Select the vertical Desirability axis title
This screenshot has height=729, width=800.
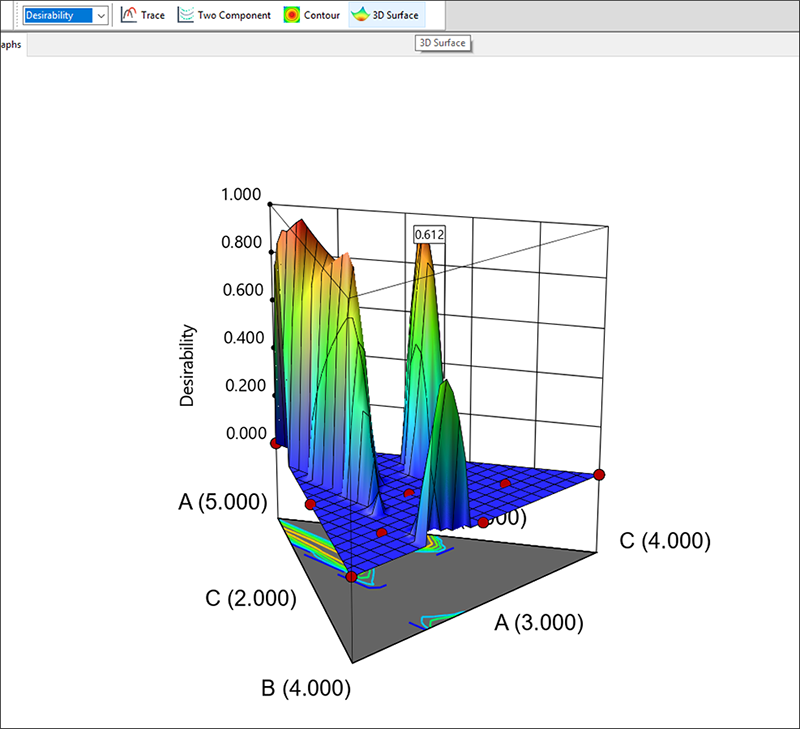(x=187, y=365)
